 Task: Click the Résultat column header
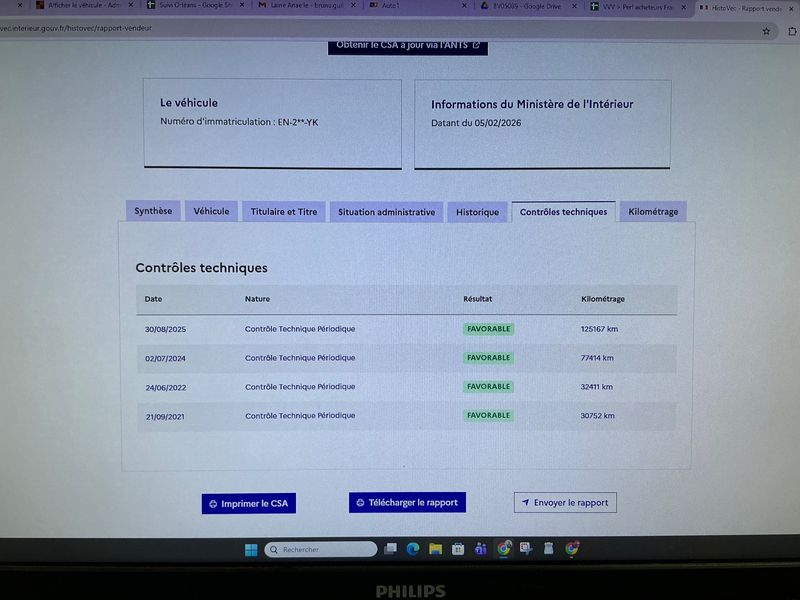coord(478,299)
